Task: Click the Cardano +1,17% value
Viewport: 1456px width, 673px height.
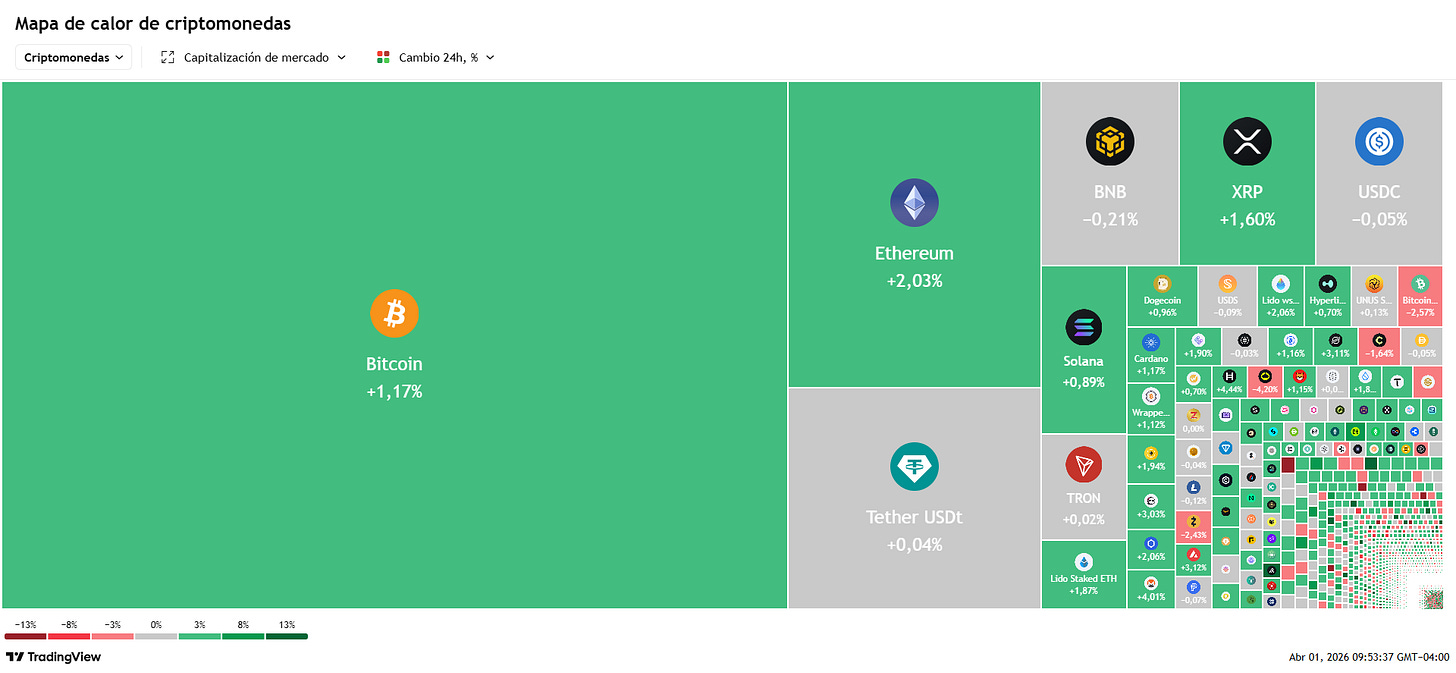Action: click(1150, 371)
